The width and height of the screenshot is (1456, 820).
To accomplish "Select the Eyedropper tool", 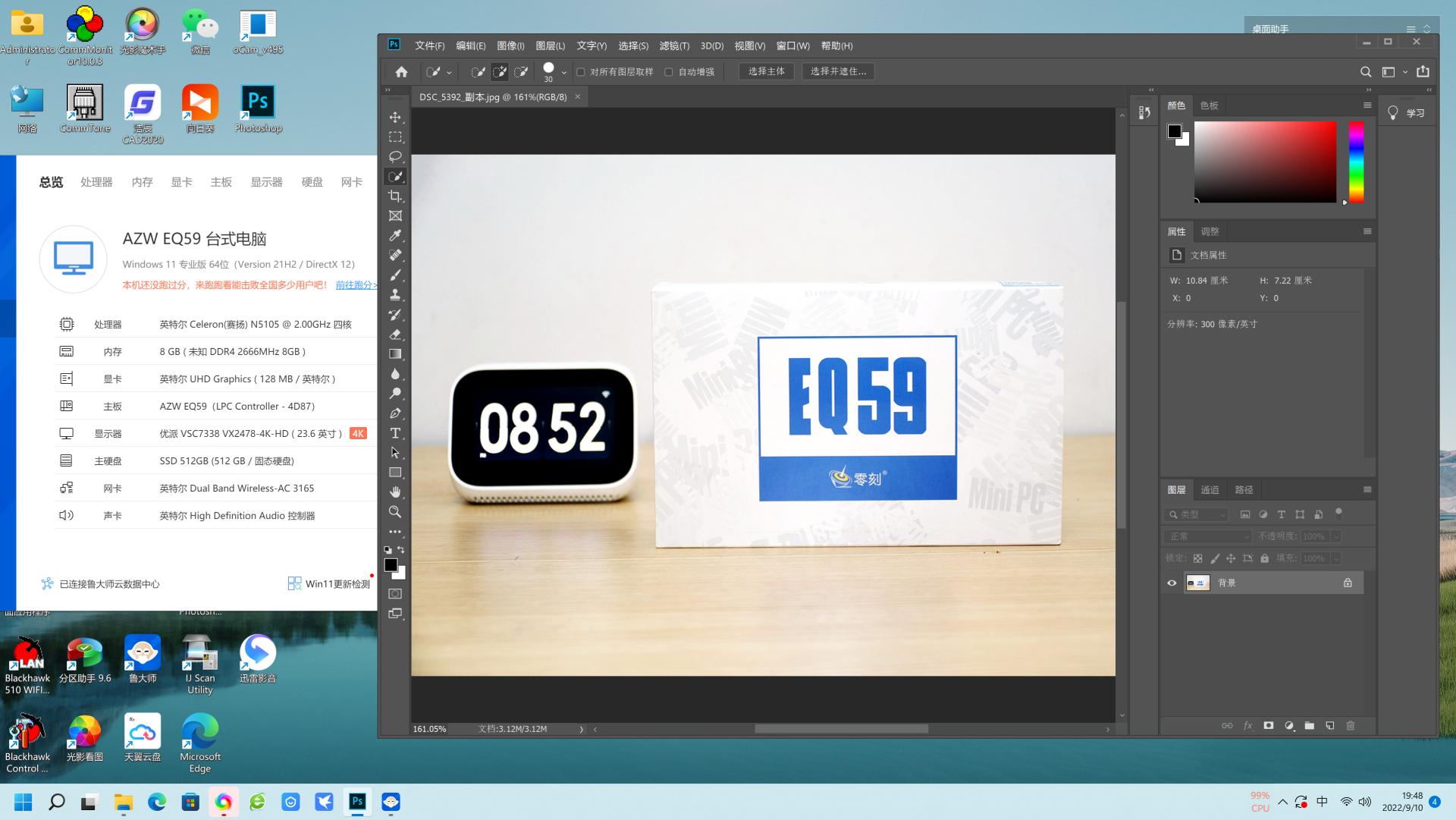I will (395, 236).
